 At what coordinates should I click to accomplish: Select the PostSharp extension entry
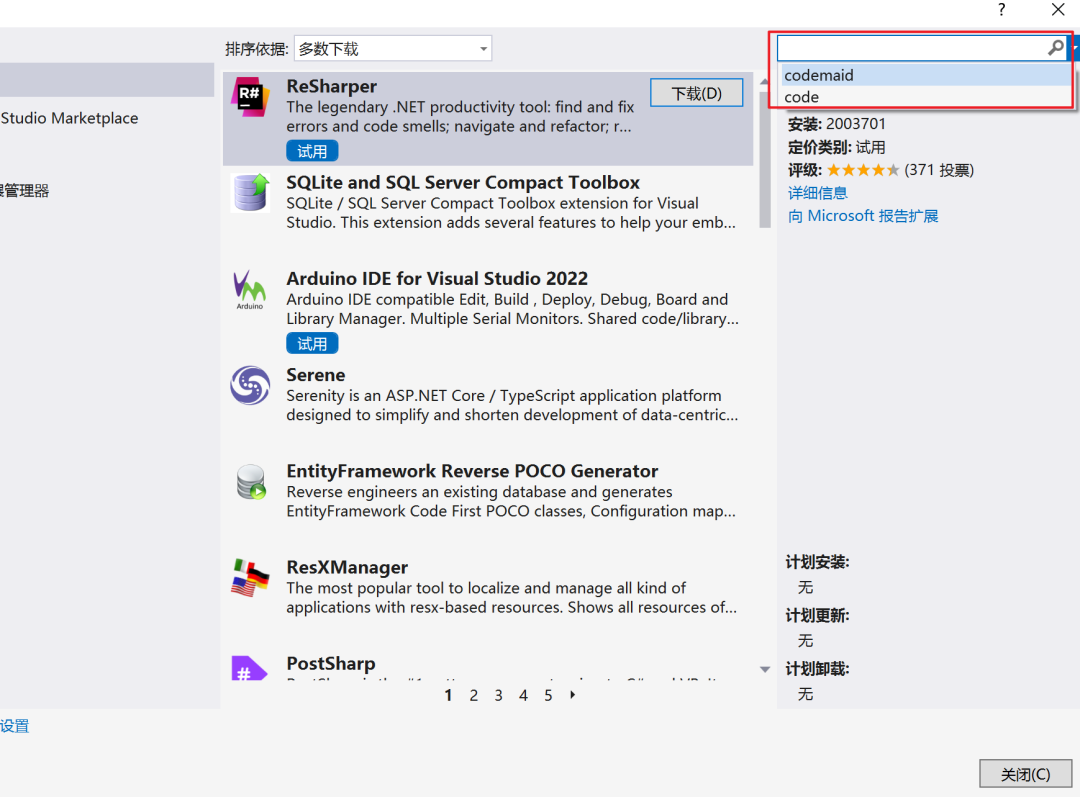[x=488, y=665]
